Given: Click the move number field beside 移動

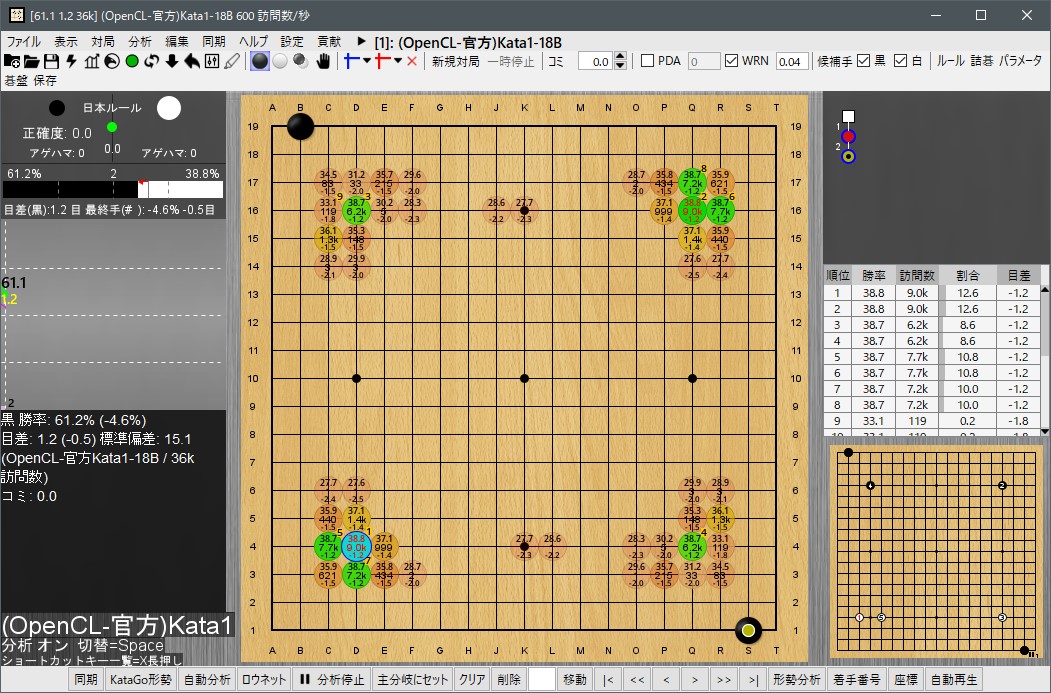Looking at the screenshot, I should [x=542, y=679].
